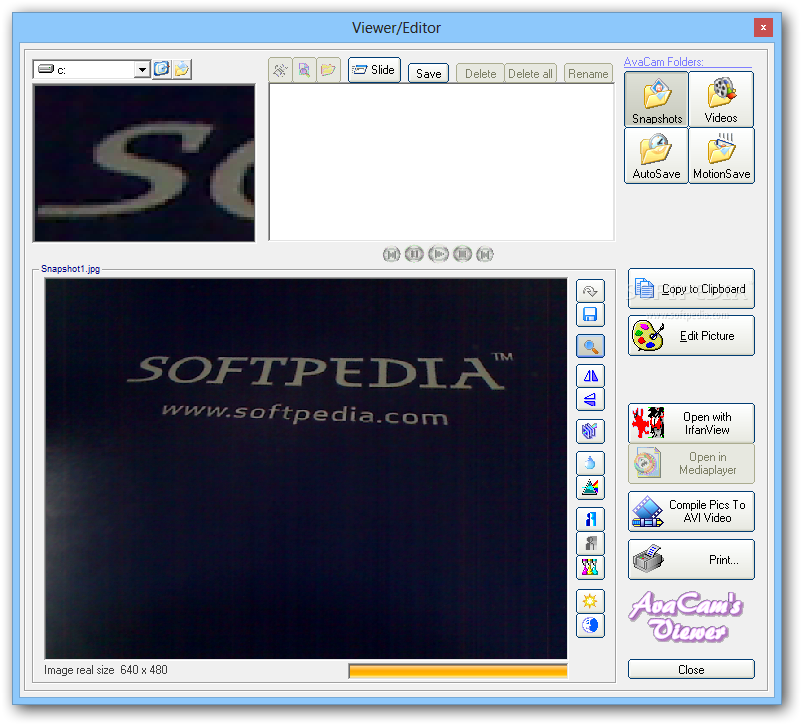Click the blue moon darken icon

tap(590, 625)
